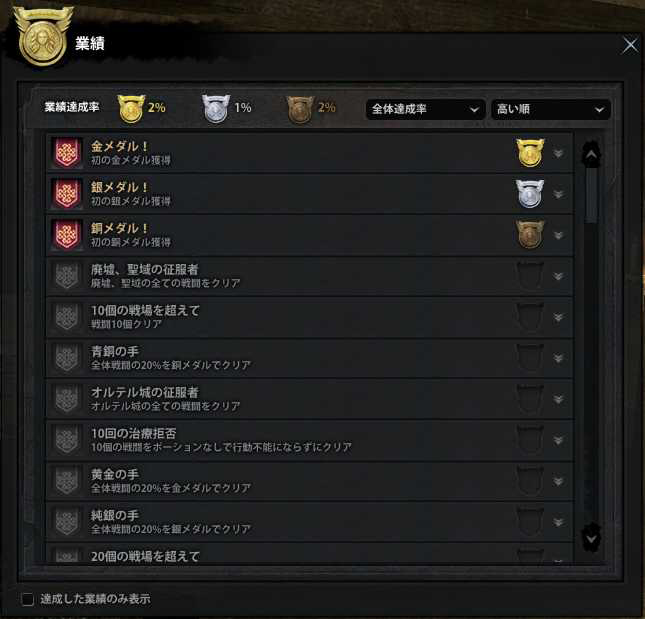
Task: Click the large gold 業績 emblem in header
Action: click(43, 37)
